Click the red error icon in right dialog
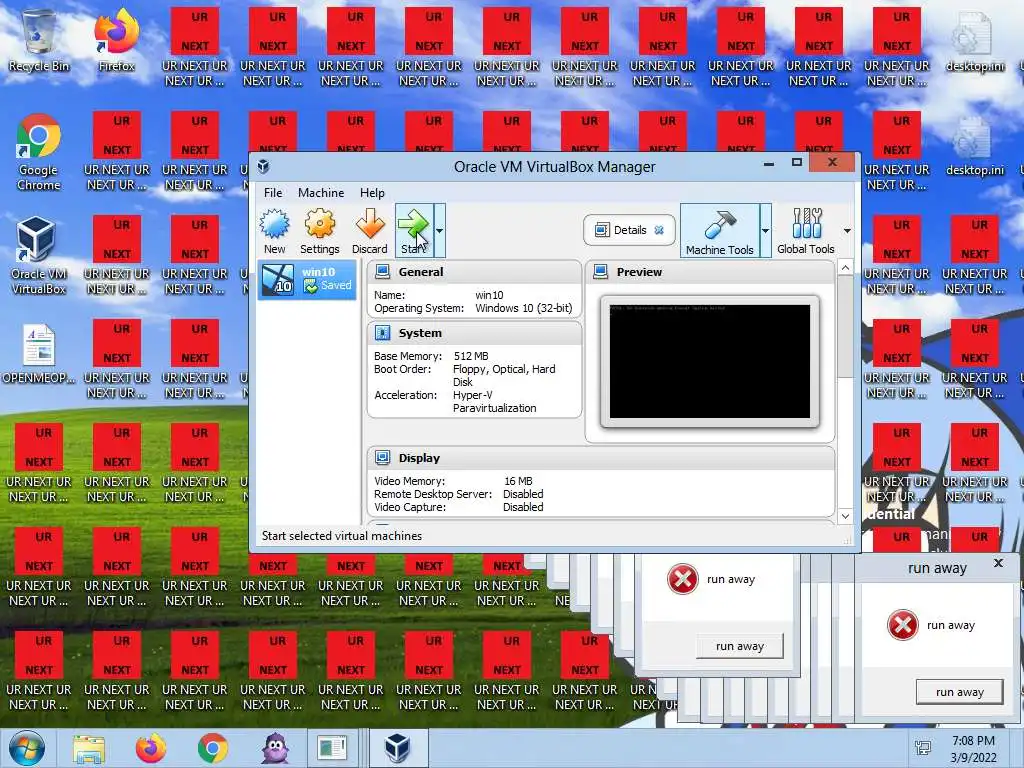 pos(903,625)
